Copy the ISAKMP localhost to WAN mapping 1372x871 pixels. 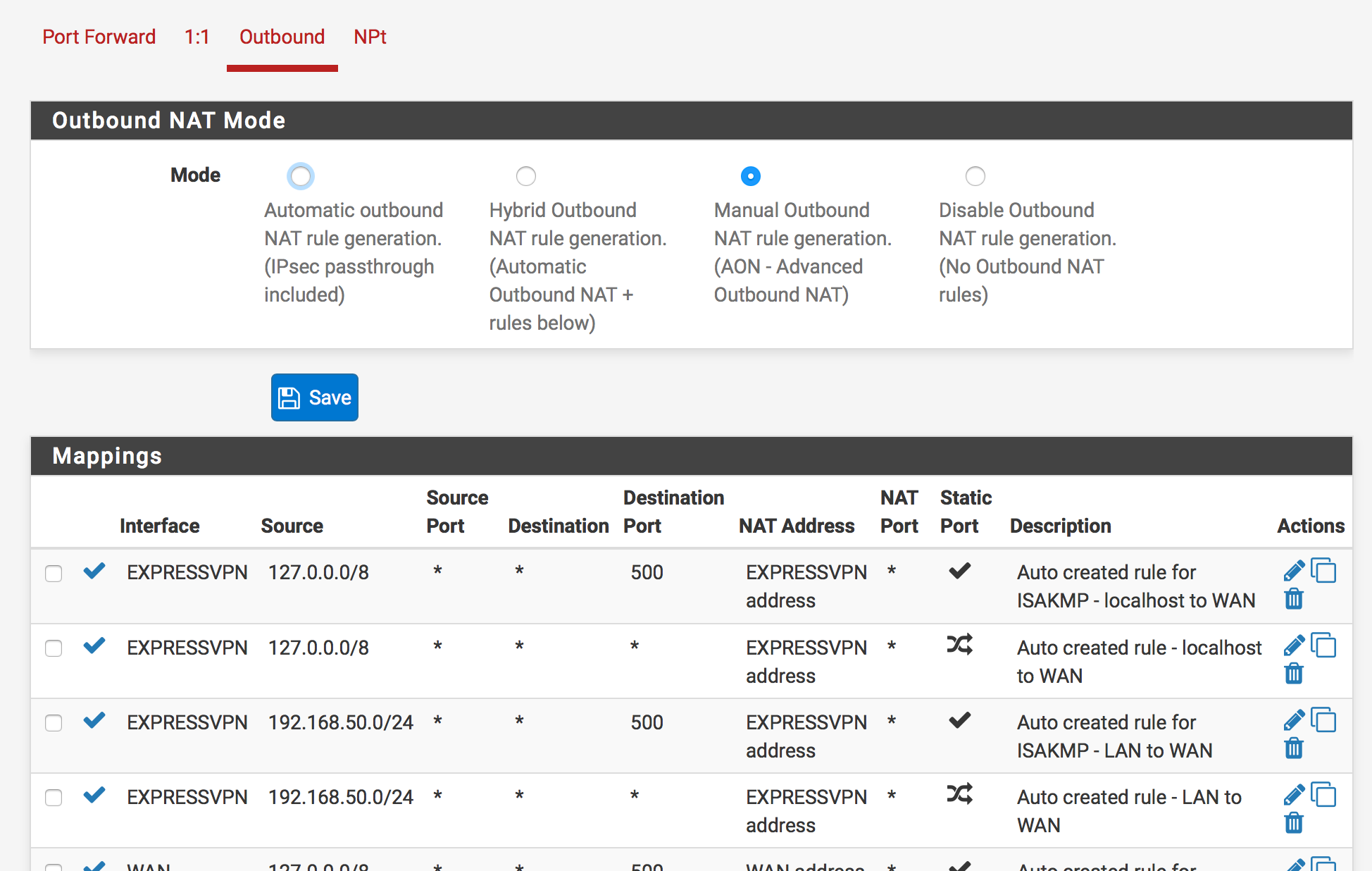click(1324, 571)
